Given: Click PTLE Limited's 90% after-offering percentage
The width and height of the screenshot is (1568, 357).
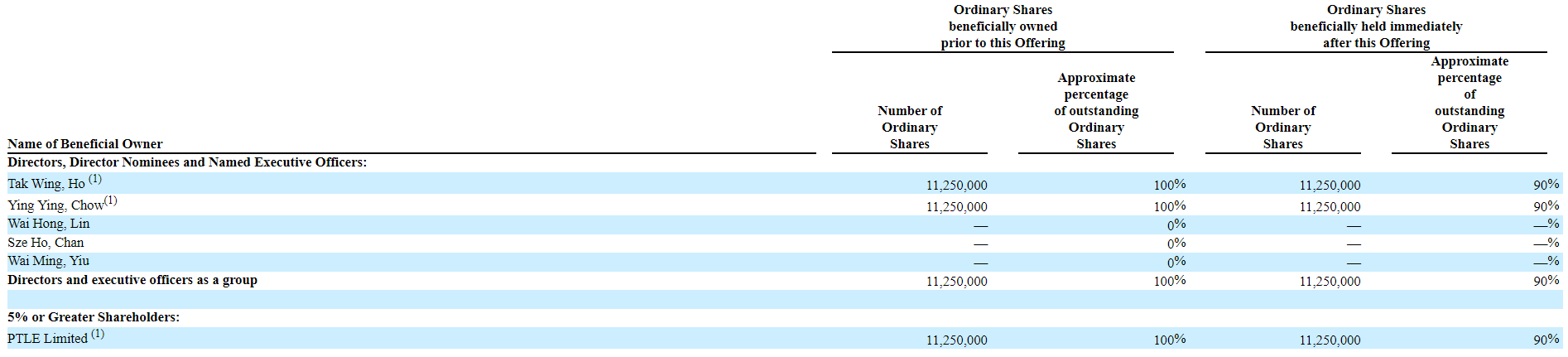Looking at the screenshot, I should (x=1546, y=340).
